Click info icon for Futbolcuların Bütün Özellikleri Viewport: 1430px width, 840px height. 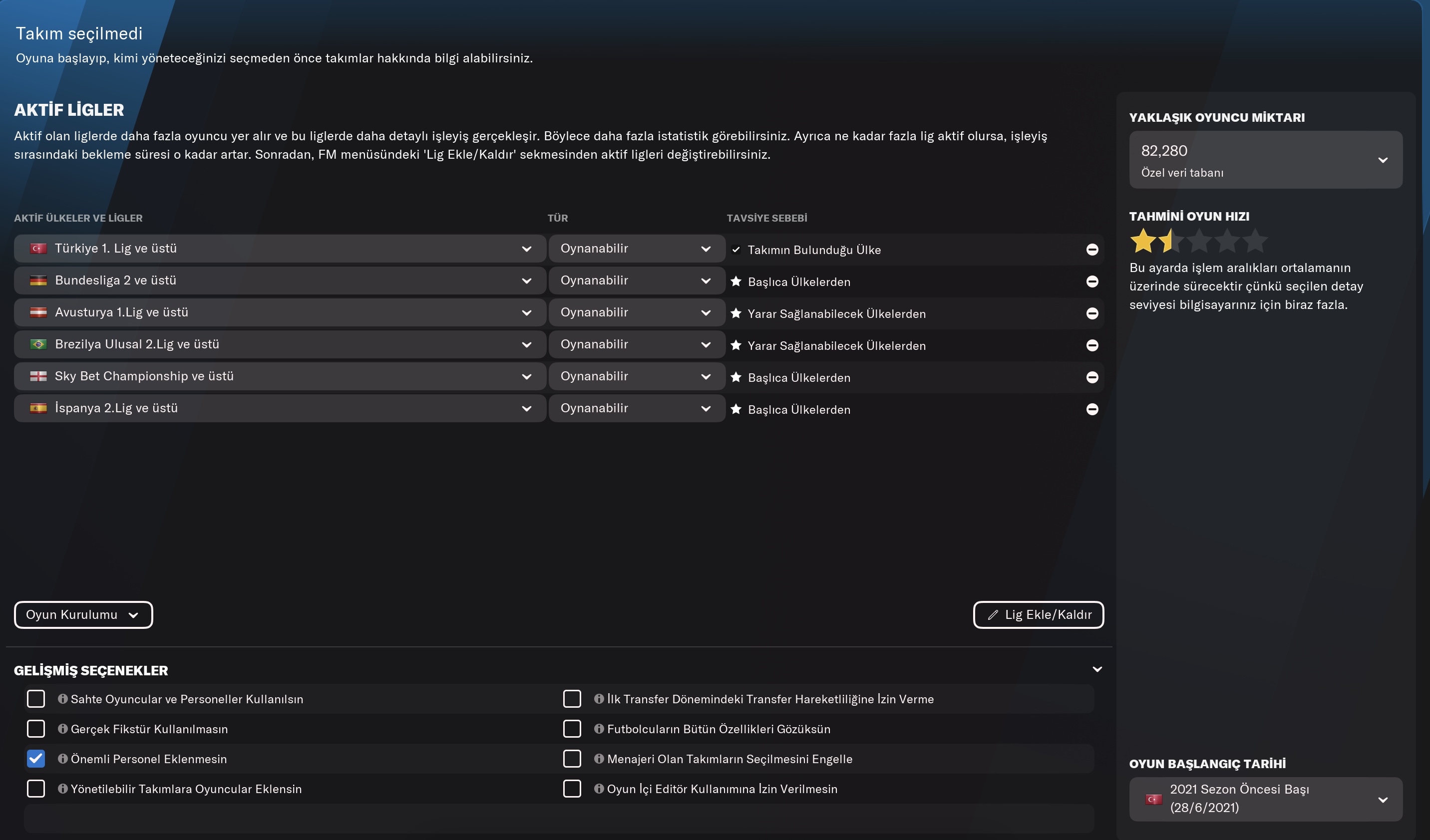(x=599, y=729)
